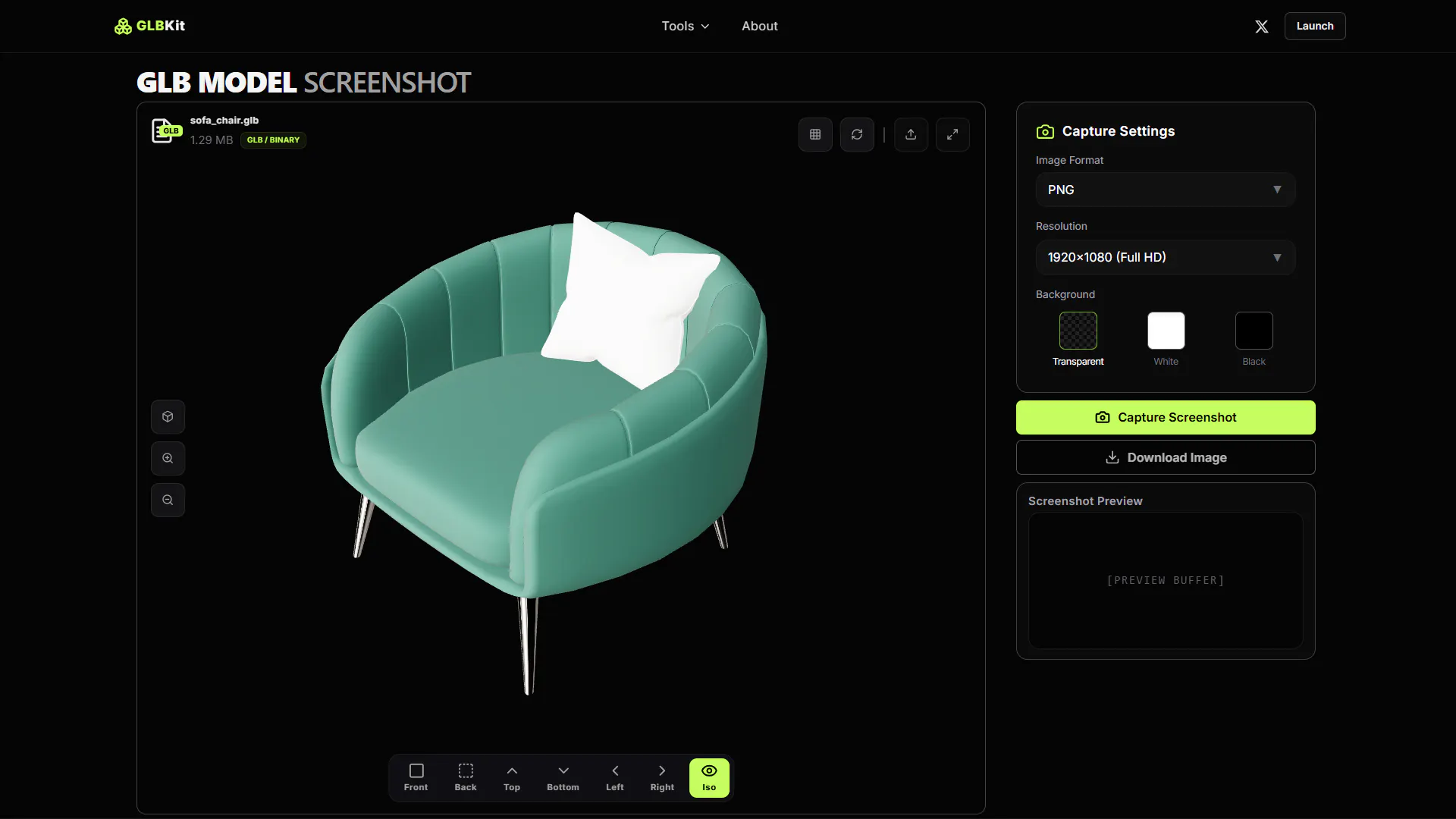Switch to Right view
Image resolution: width=1456 pixels, height=819 pixels.
[x=662, y=778]
